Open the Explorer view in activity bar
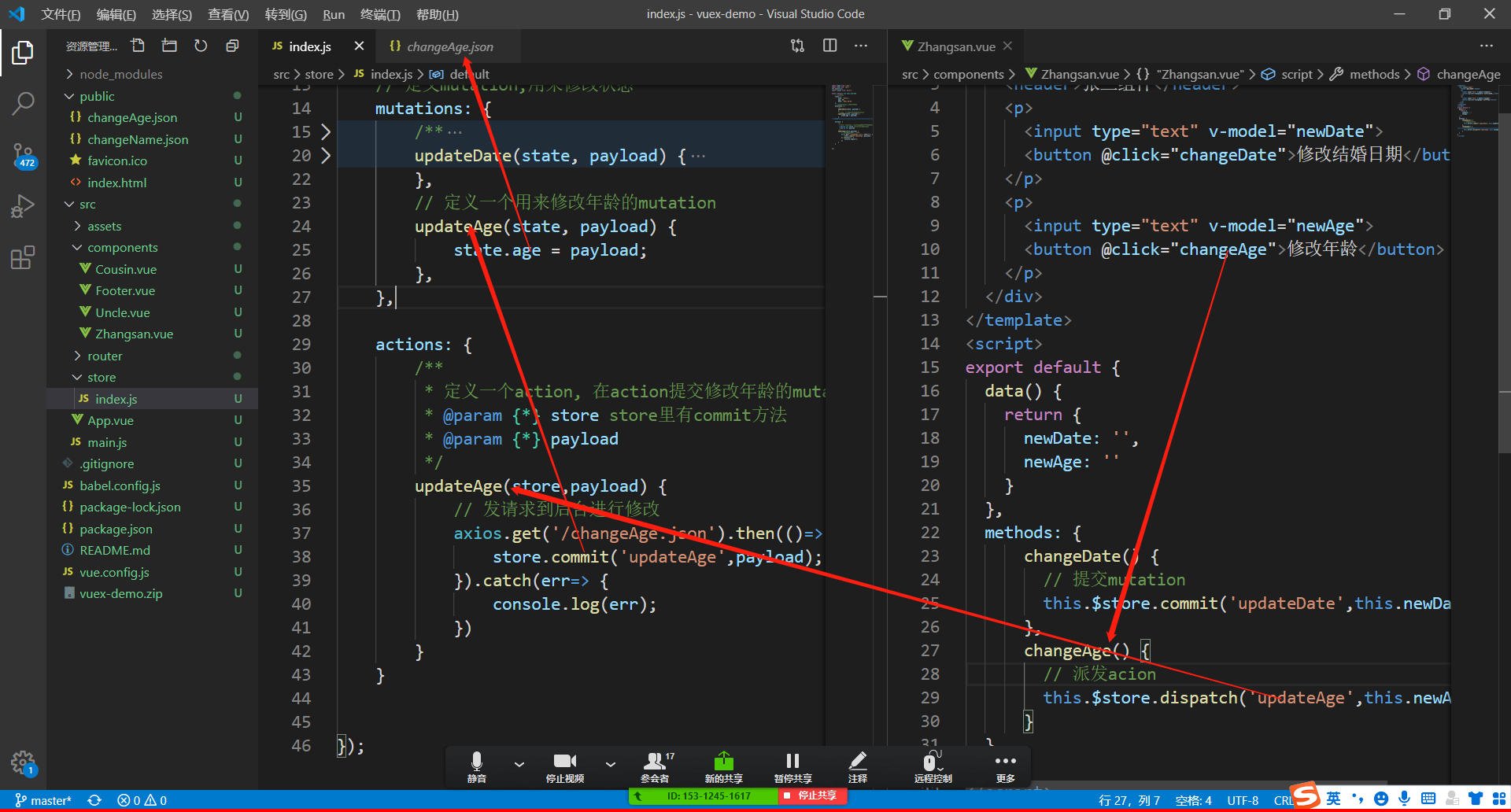The image size is (1511, 812). click(23, 53)
